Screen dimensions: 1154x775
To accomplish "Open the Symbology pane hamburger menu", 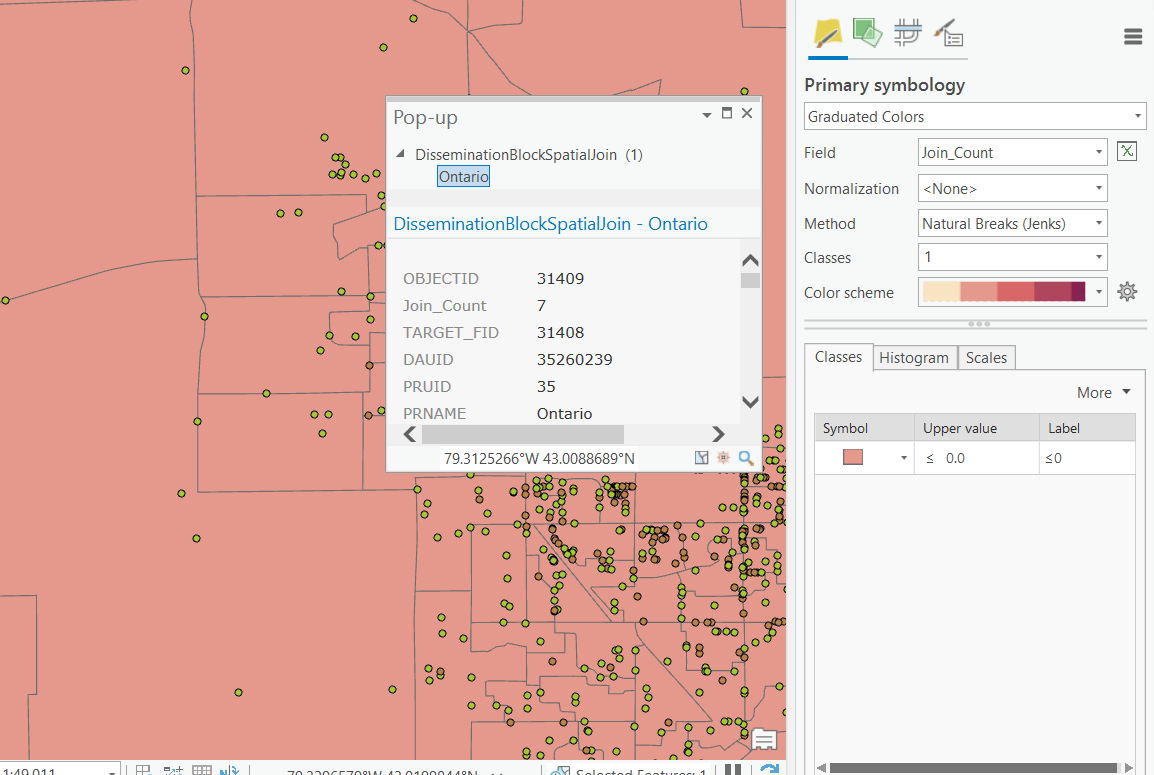I will tap(1133, 37).
